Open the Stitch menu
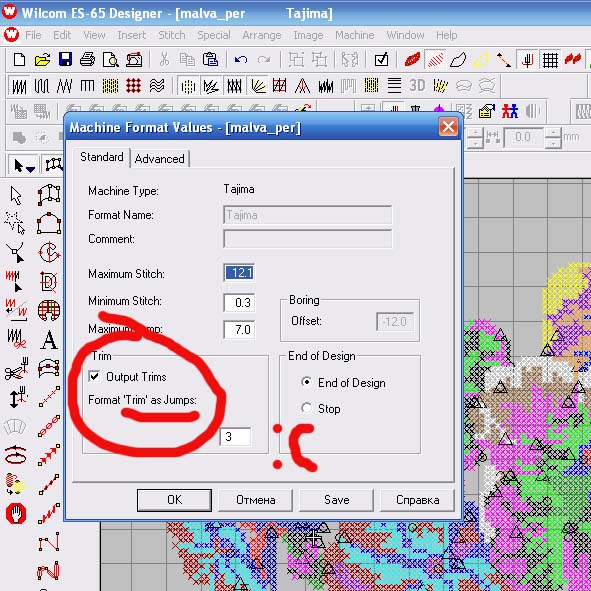 pyautogui.click(x=171, y=35)
